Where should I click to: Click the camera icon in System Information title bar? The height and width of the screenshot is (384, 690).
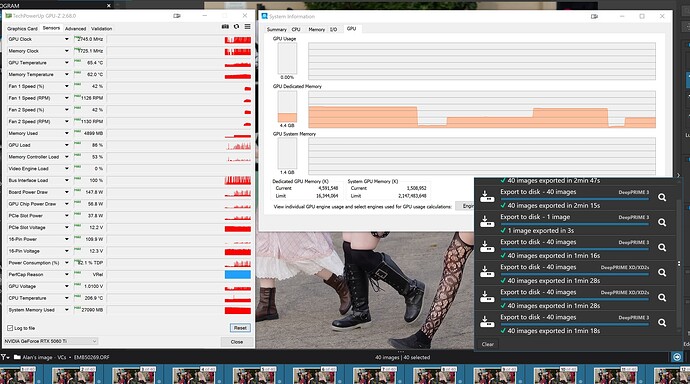pyautogui.click(x=595, y=16)
